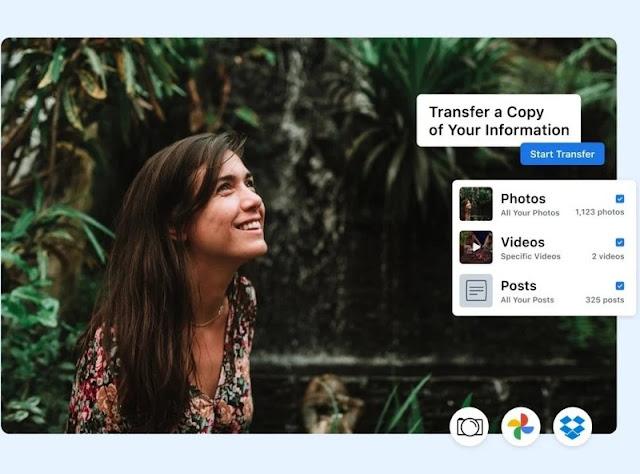
Task: Choose the Dropbox icon
Action: [572, 427]
